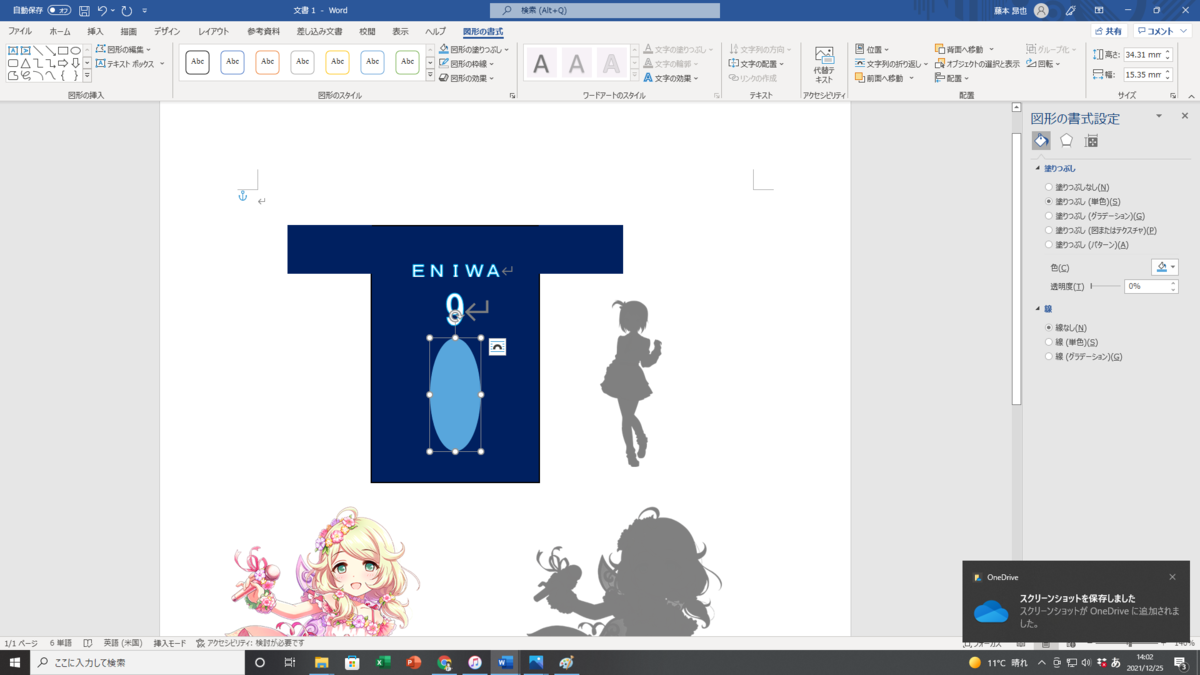The height and width of the screenshot is (675, 1200).
Task: Open the 色(C) fill color picker
Action: pyautogui.click(x=1165, y=267)
